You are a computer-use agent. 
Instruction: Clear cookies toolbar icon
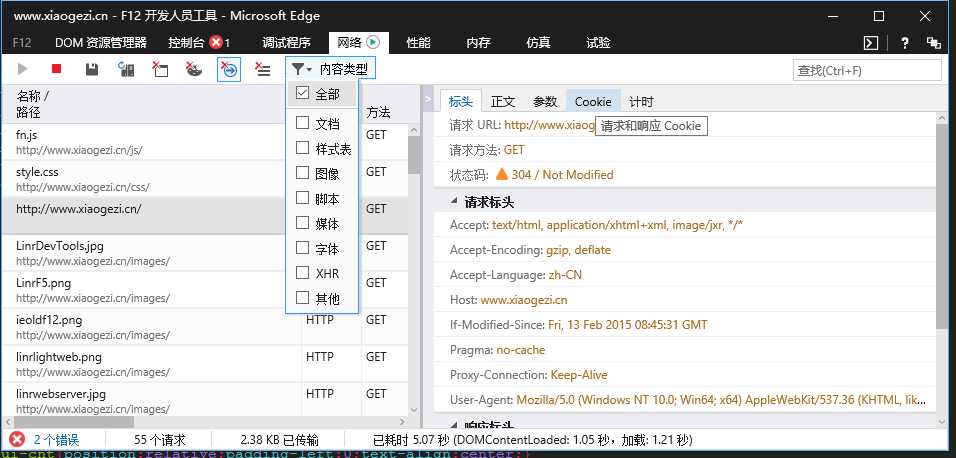point(194,70)
